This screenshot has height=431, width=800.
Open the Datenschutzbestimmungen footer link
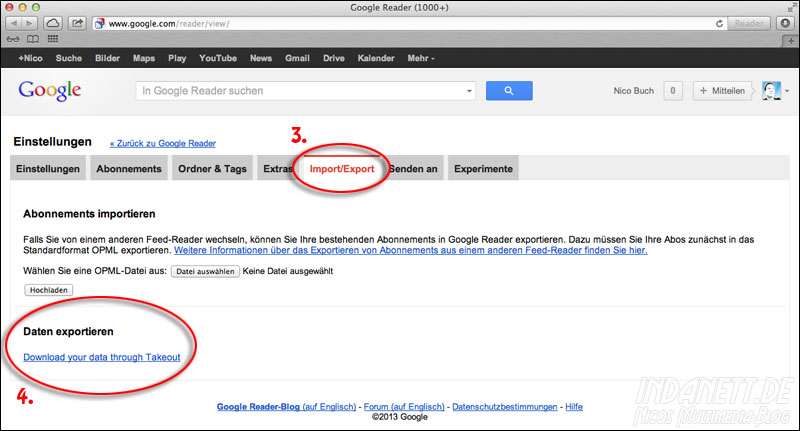[505, 407]
